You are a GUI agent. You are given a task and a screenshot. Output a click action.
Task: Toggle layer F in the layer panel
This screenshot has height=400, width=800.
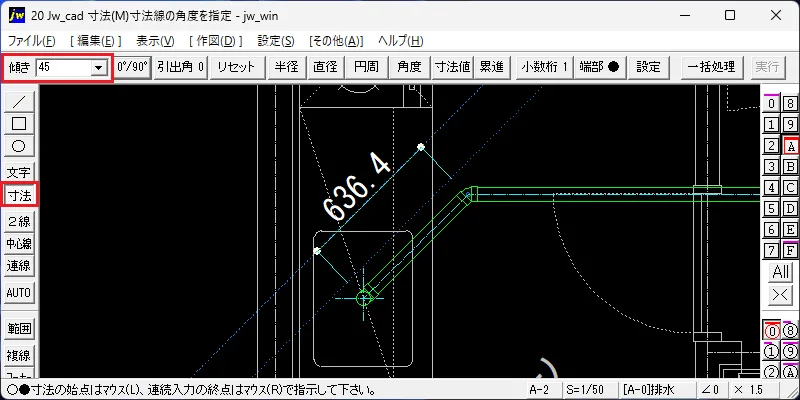point(790,251)
